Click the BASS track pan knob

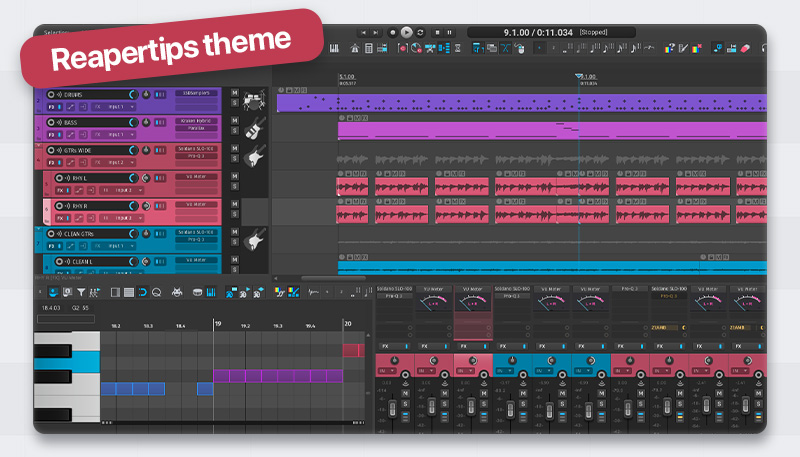pyautogui.click(x=146, y=122)
